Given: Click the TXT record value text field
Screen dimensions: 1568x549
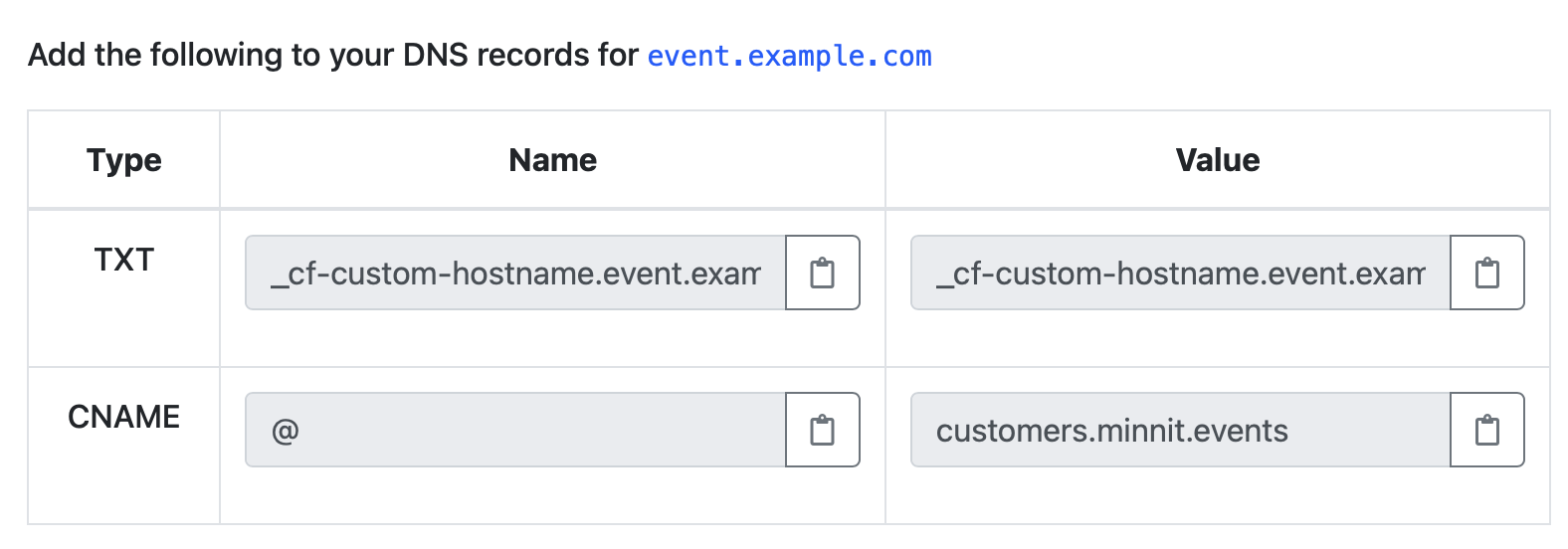Looking at the screenshot, I should tap(1180, 273).
